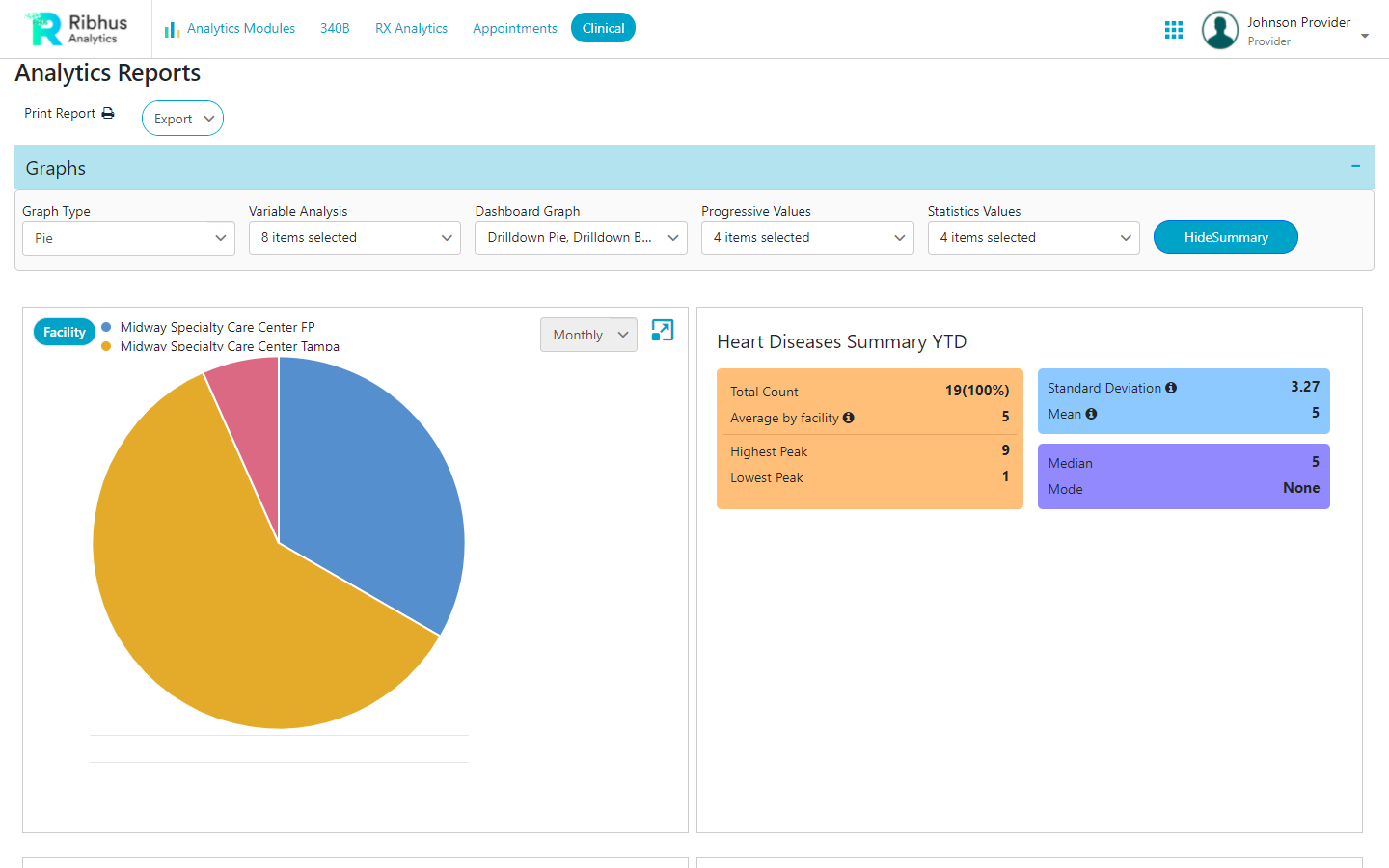Open the Export button menu
Screen dimensions: 1389x868
pos(182,118)
